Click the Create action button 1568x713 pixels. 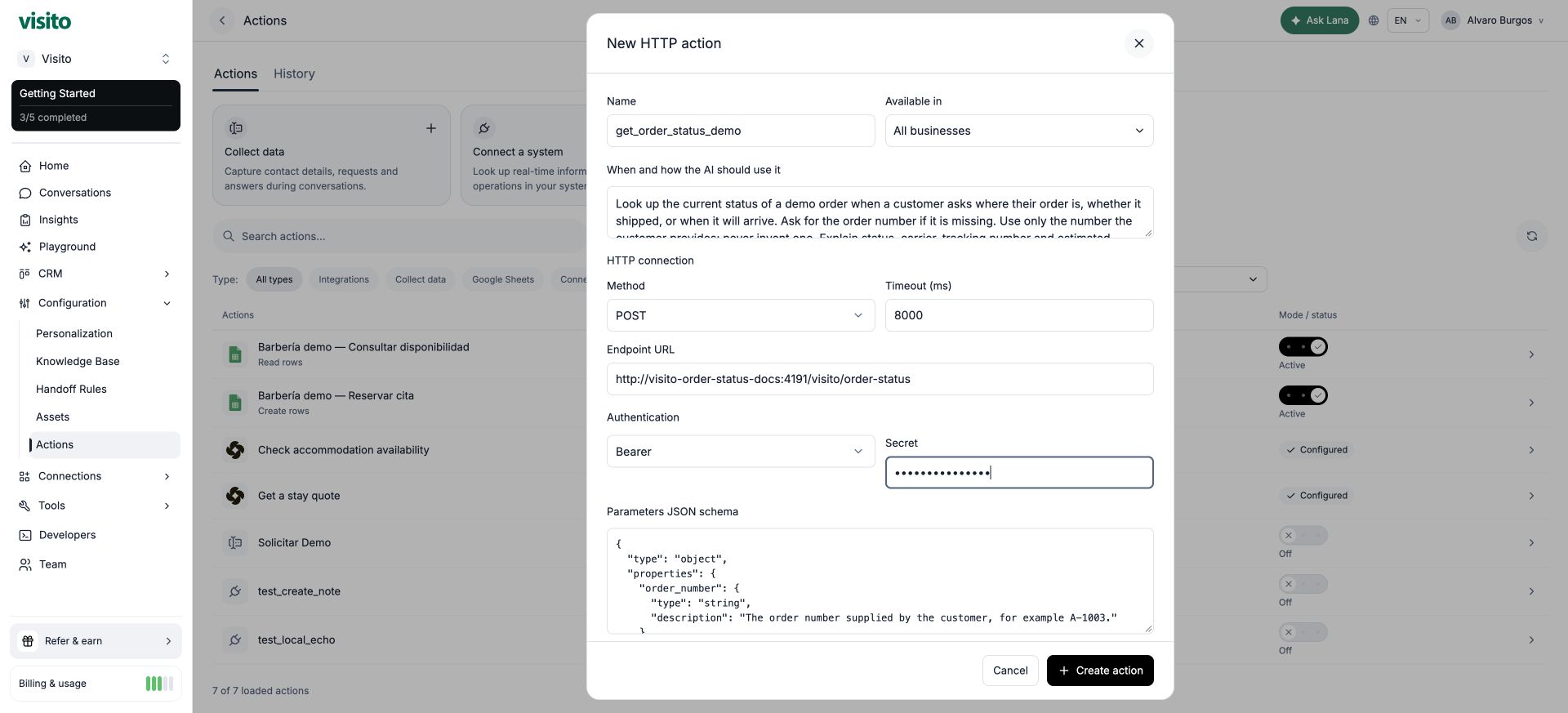point(1100,671)
